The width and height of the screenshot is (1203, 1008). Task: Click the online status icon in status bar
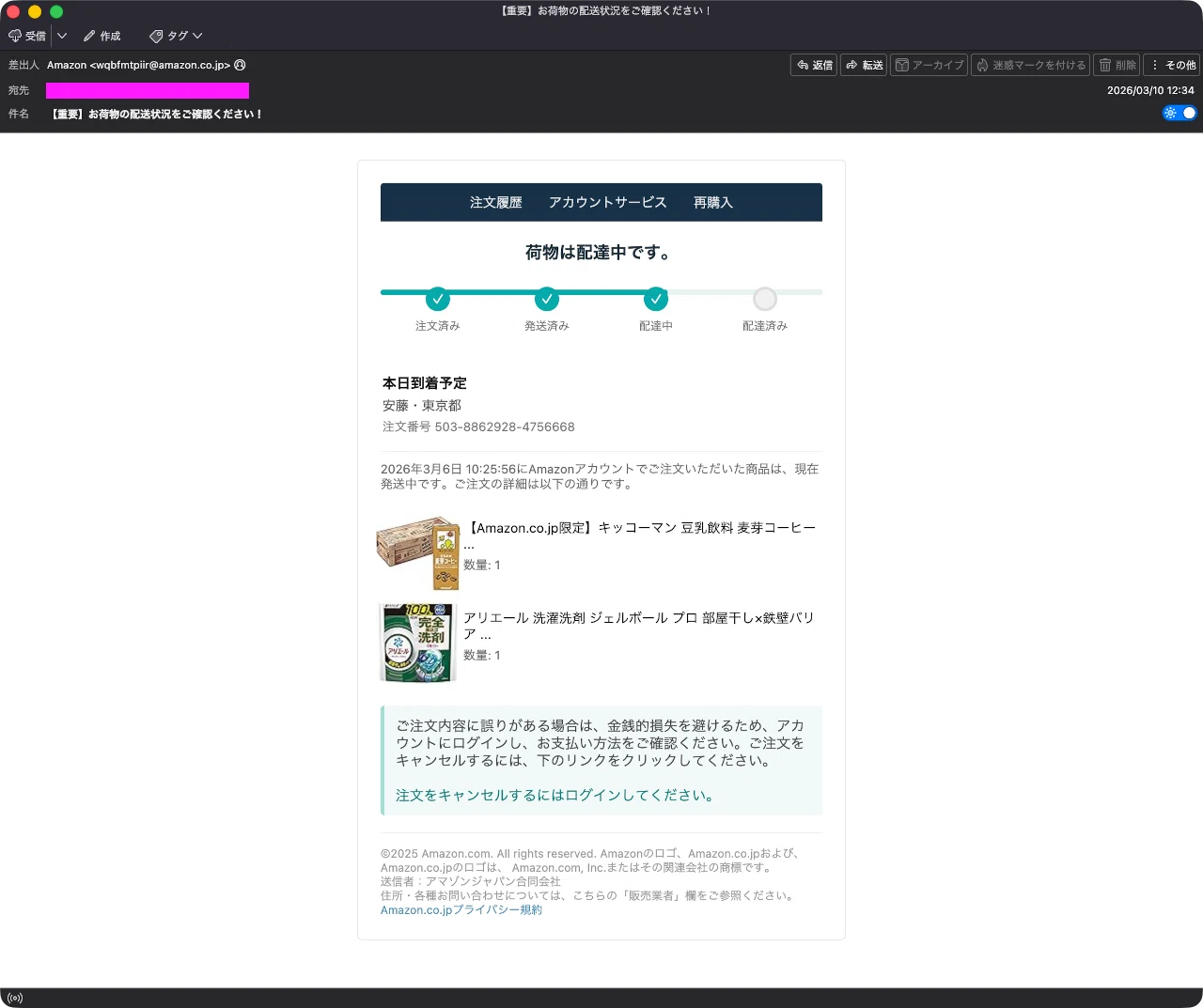click(15, 998)
